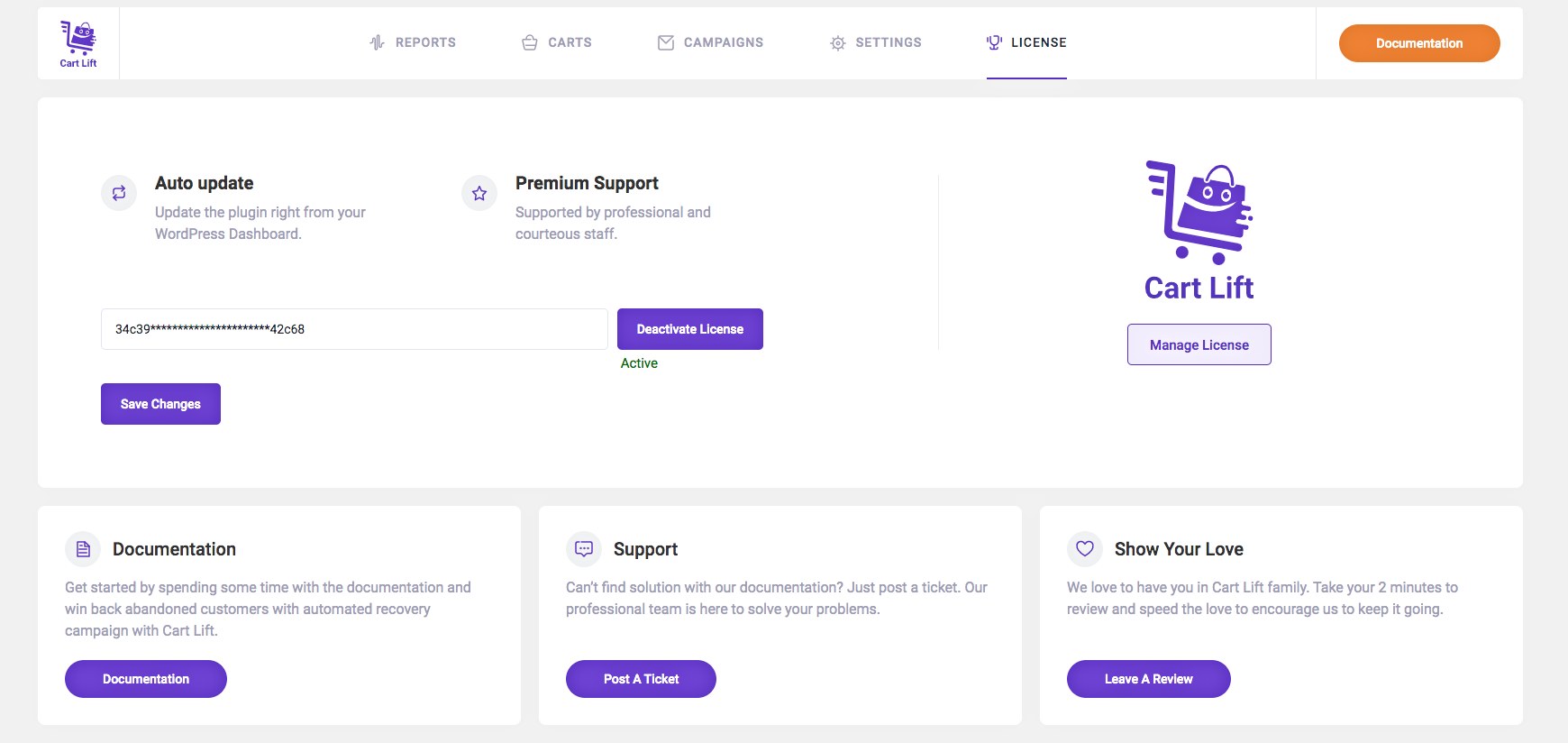The height and width of the screenshot is (743, 1568).
Task: Click the Settings gear icon in navigation
Action: tap(838, 42)
